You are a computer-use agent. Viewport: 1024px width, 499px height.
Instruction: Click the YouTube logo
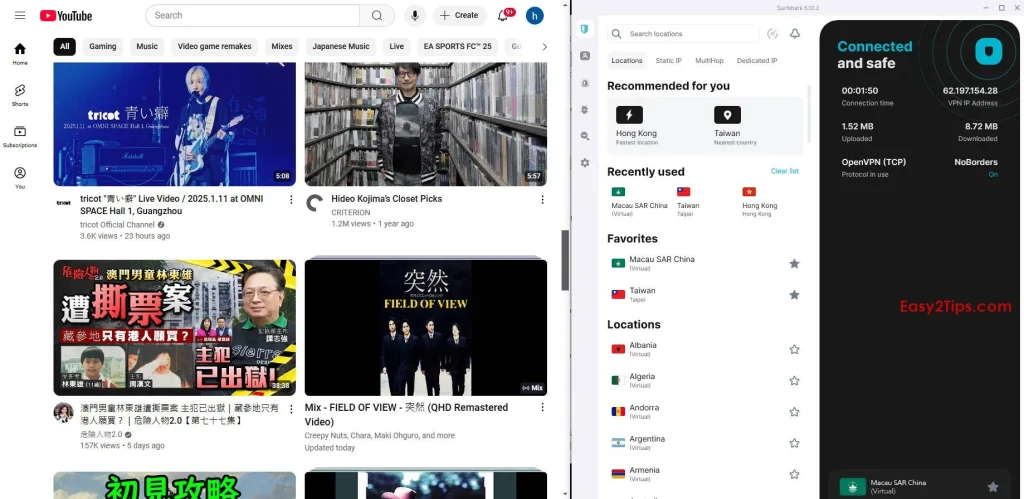[x=66, y=16]
